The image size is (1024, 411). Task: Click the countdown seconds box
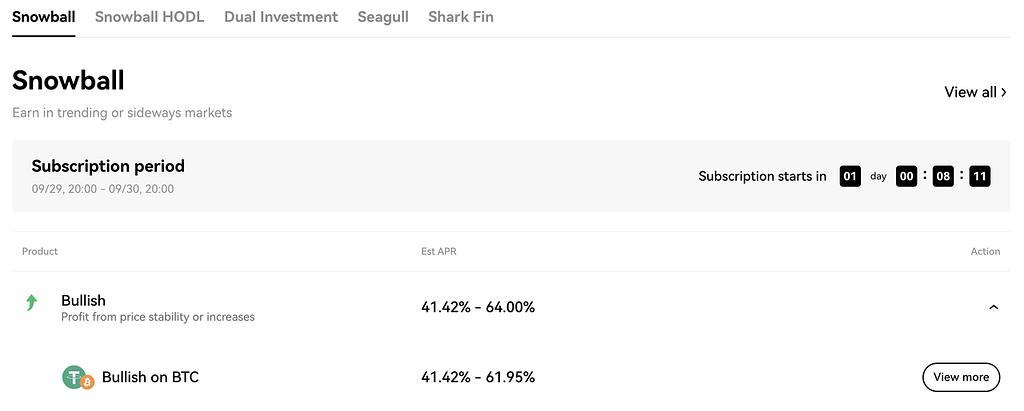coord(980,176)
